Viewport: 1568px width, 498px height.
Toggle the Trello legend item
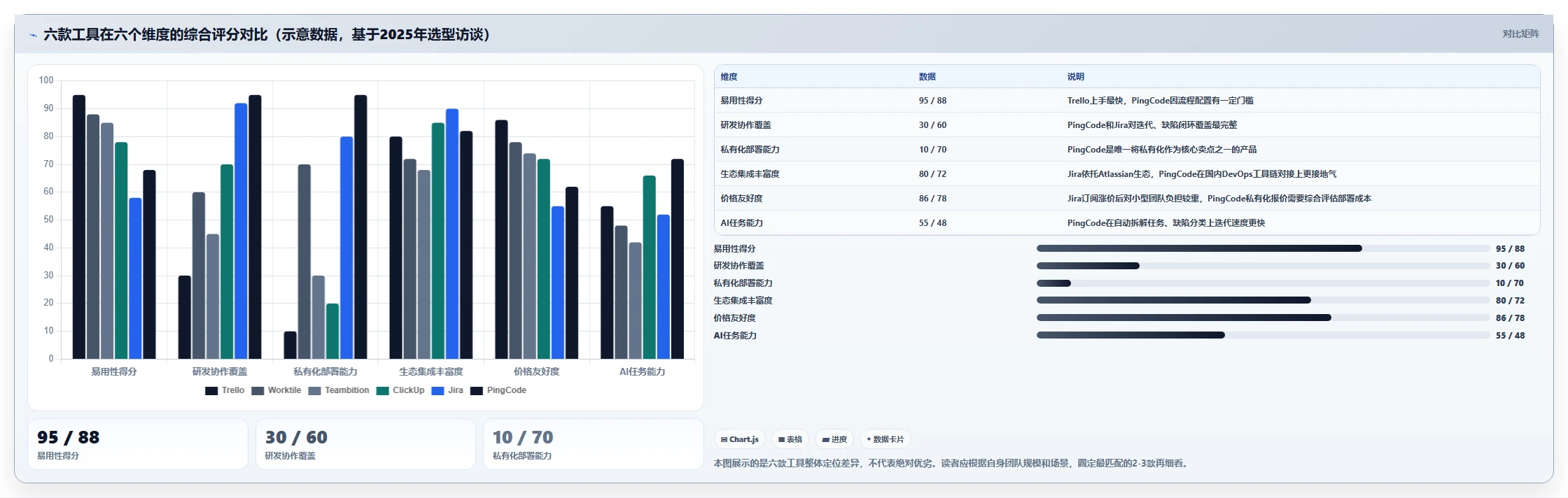225,390
